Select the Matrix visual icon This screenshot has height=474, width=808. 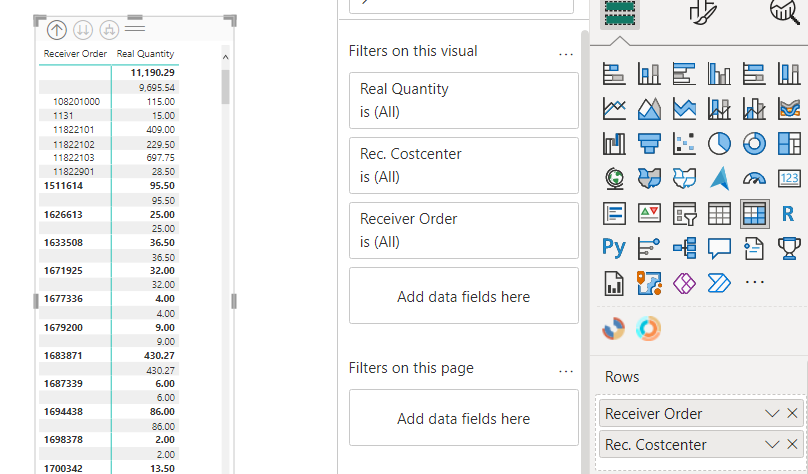(x=754, y=213)
